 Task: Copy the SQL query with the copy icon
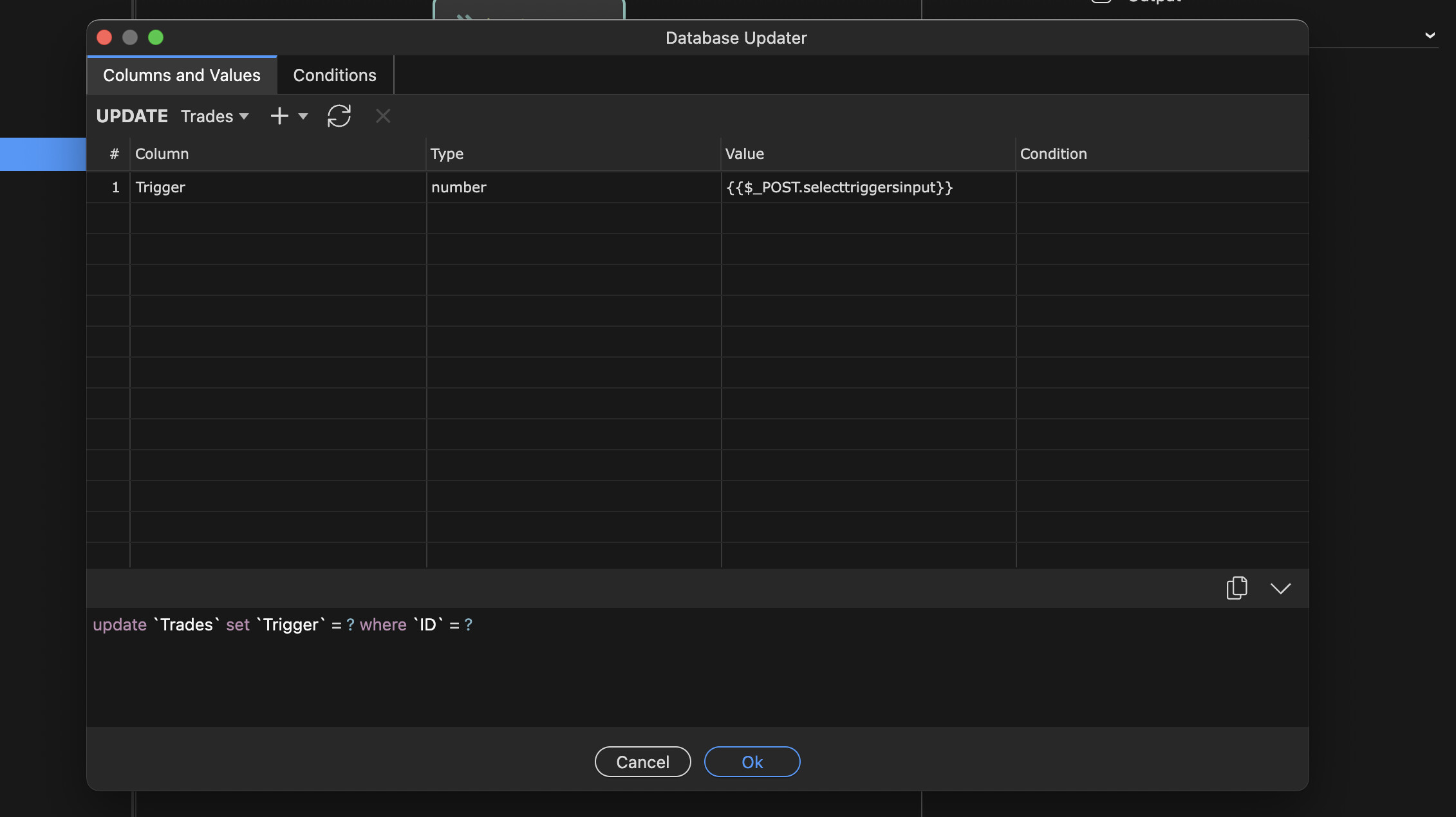click(x=1236, y=588)
